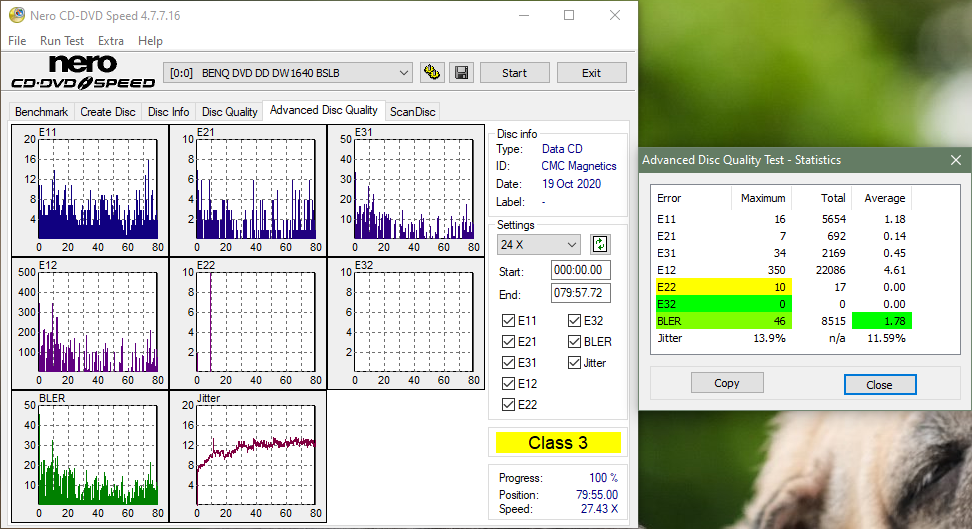This screenshot has width=972, height=529.
Task: Click the yellow Class 3 result indicator
Action: [x=558, y=443]
